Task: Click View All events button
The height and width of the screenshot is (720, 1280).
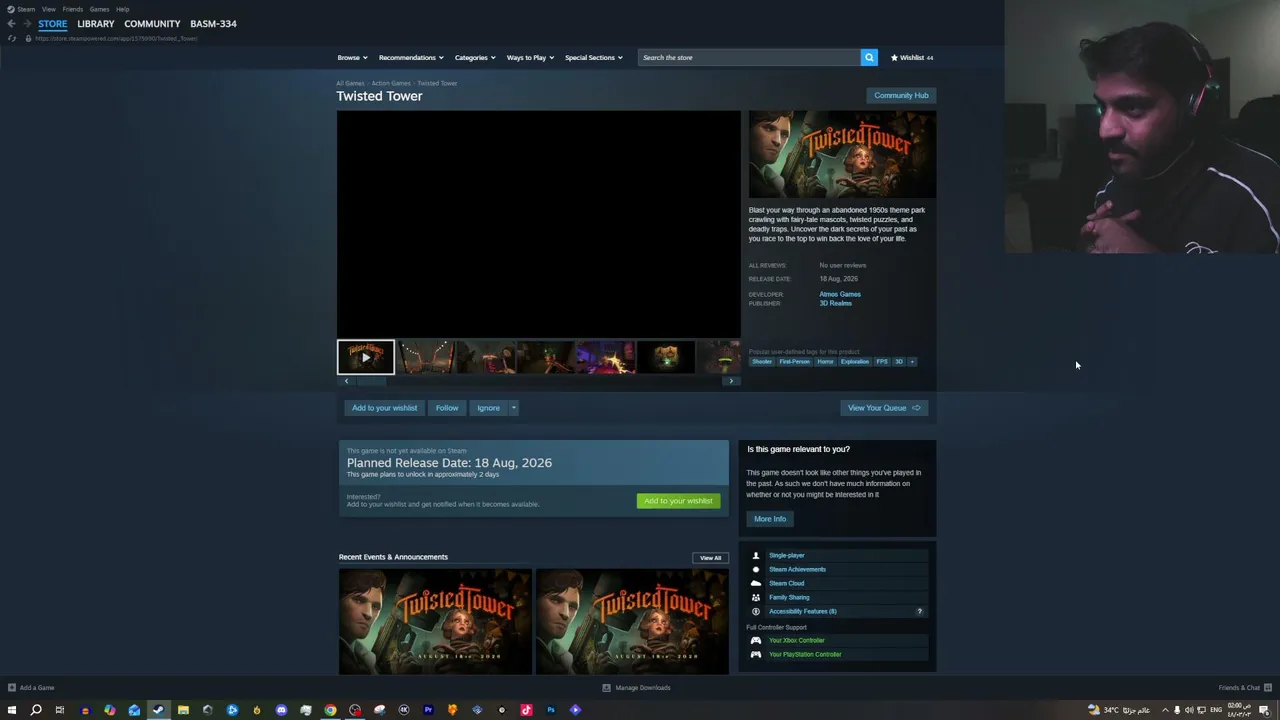Action: point(710,558)
